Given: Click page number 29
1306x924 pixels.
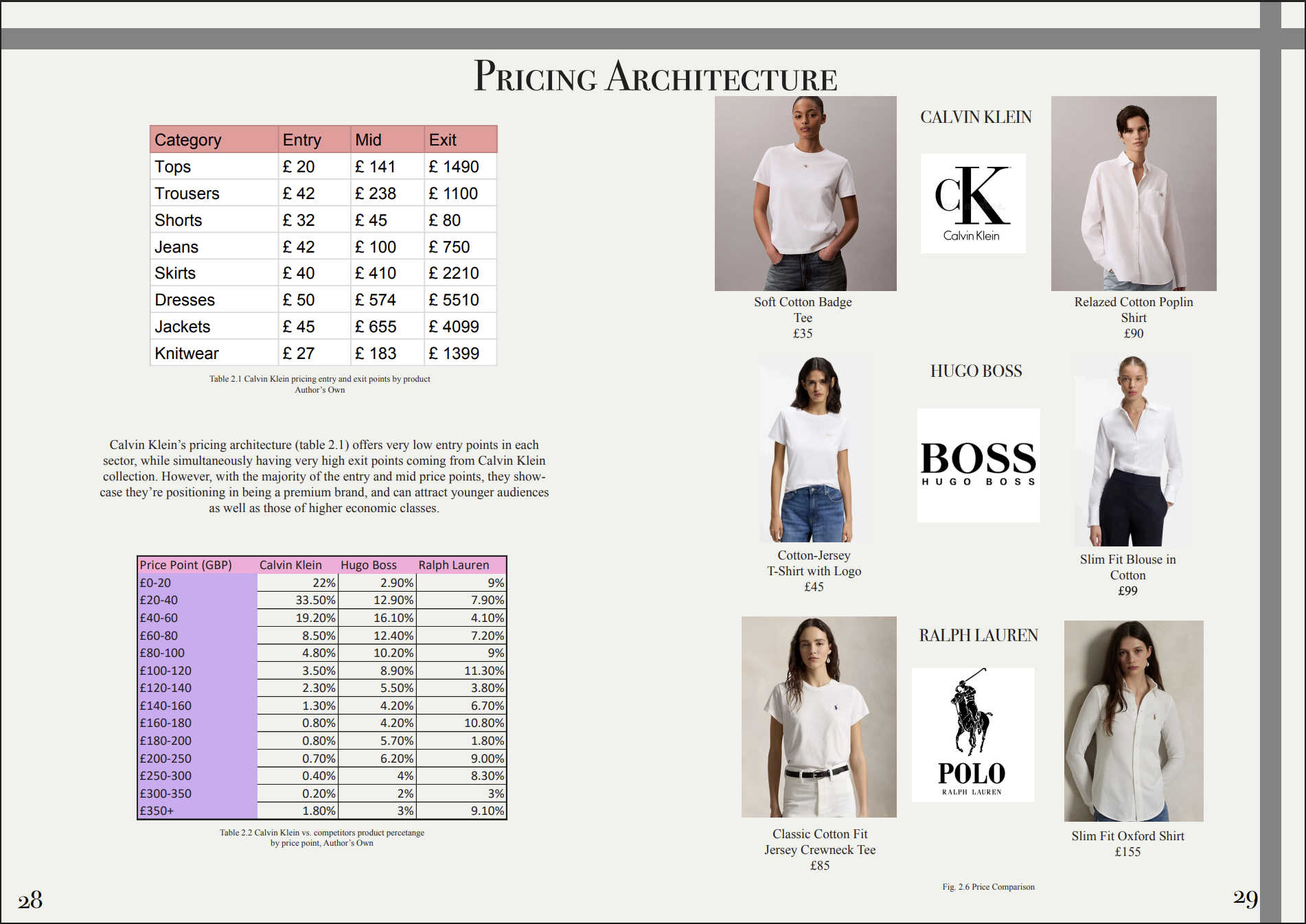Looking at the screenshot, I should (x=1246, y=899).
